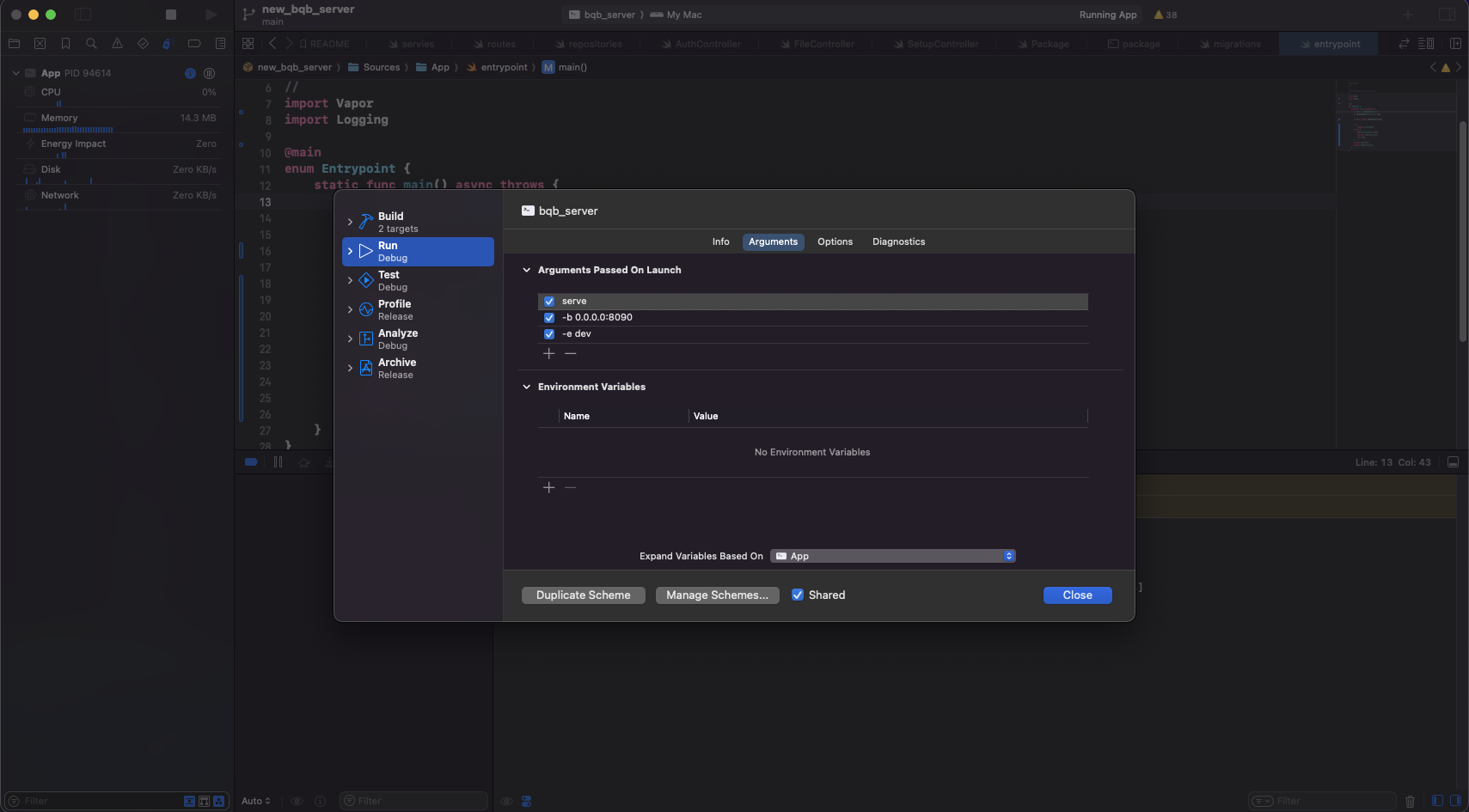The image size is (1469, 812).
Task: Open the Find navigator magnifier icon
Action: point(91,43)
